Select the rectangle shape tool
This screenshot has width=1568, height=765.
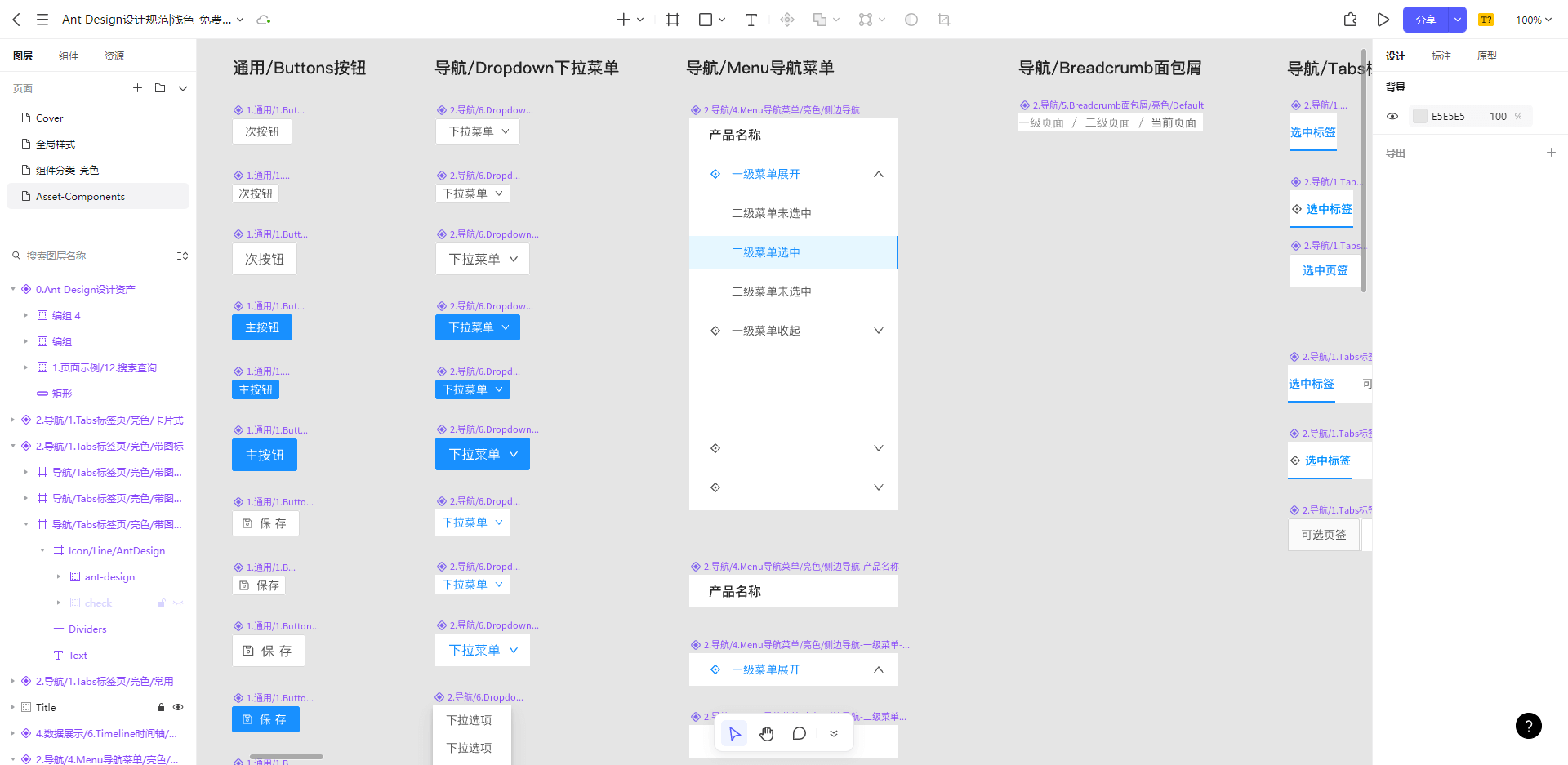click(x=706, y=20)
